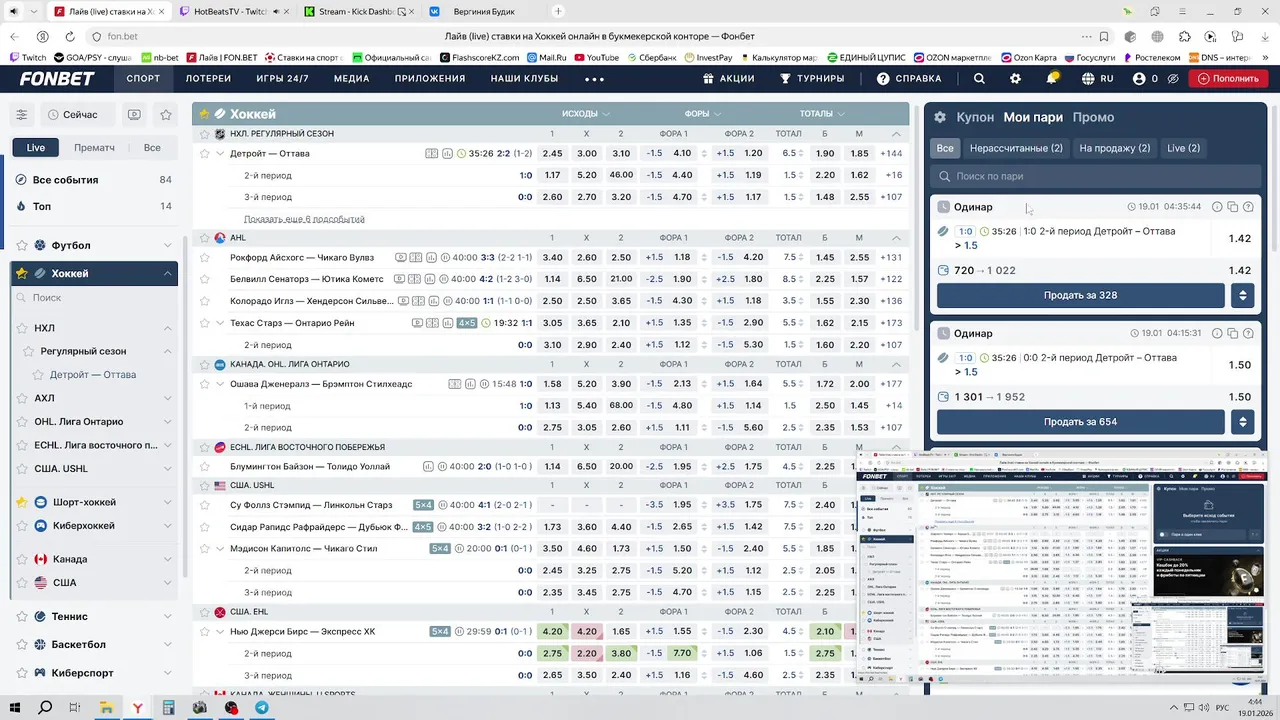
Task: Open the site search magnifier icon
Action: (x=979, y=78)
